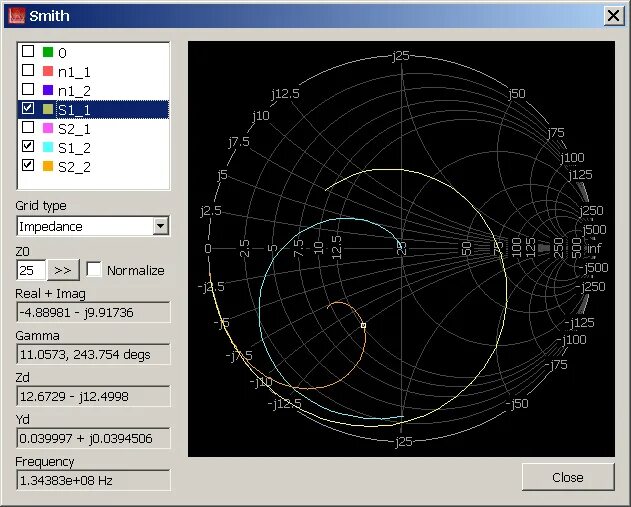
Task: Select the S1_2 list row label
Action: [x=74, y=148]
